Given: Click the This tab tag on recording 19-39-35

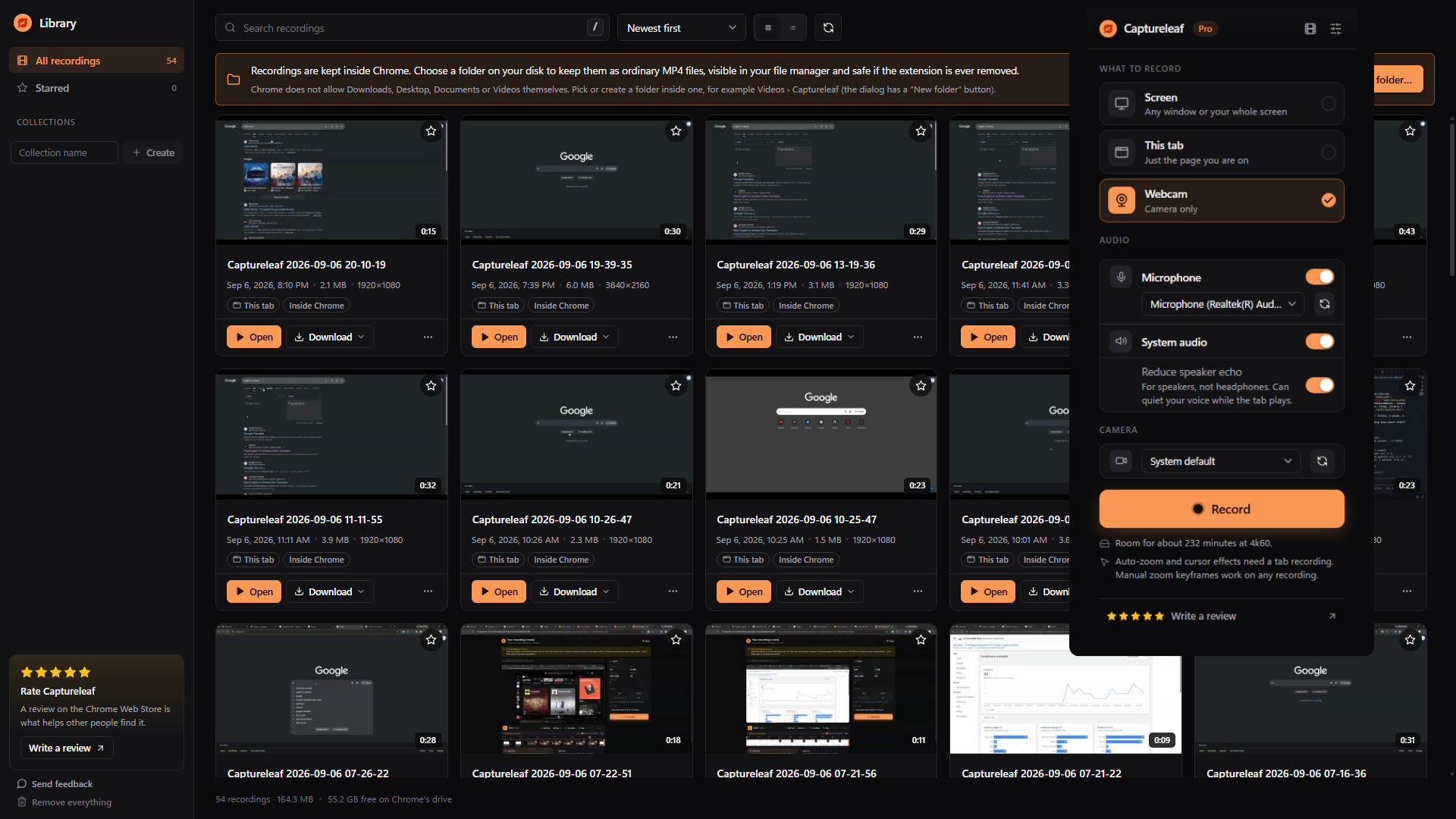Looking at the screenshot, I should 498,306.
